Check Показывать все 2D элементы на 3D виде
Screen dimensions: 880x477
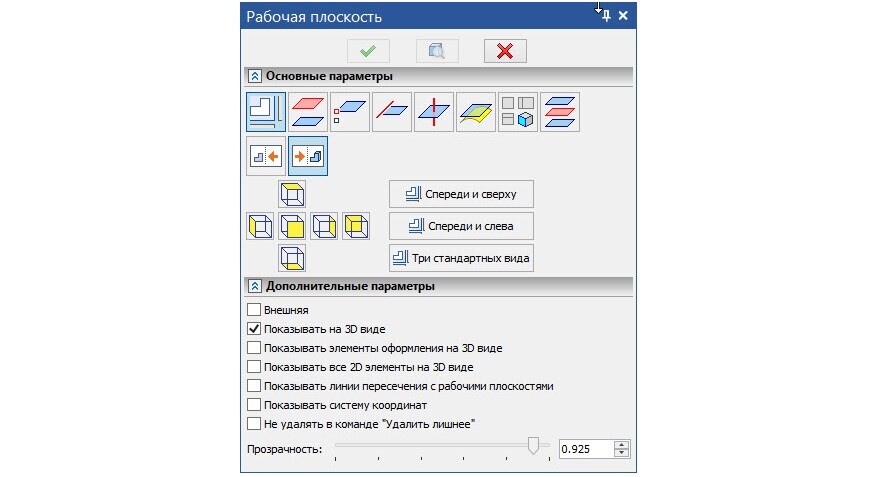254,367
